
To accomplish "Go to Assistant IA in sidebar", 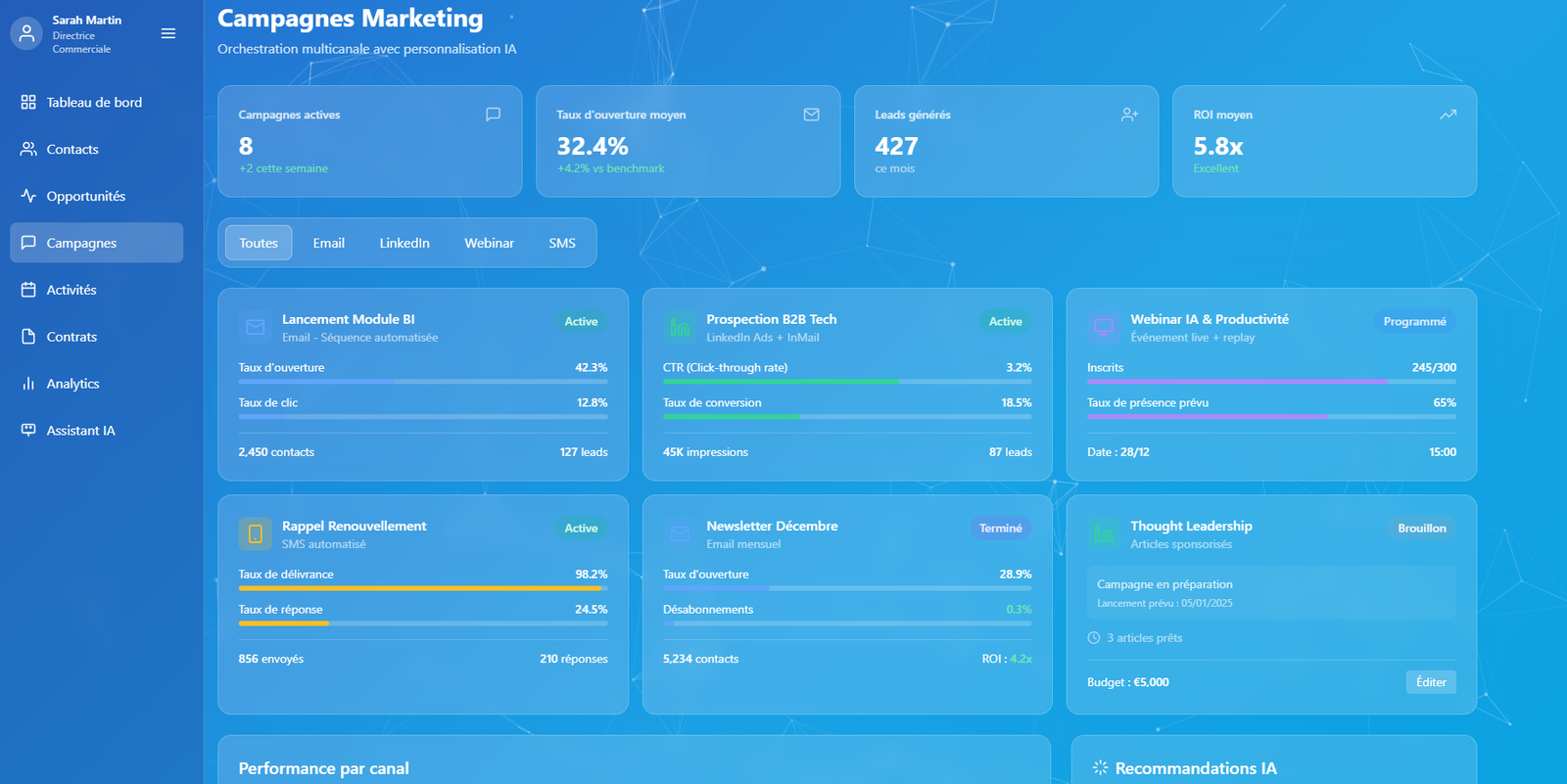I will click(80, 431).
